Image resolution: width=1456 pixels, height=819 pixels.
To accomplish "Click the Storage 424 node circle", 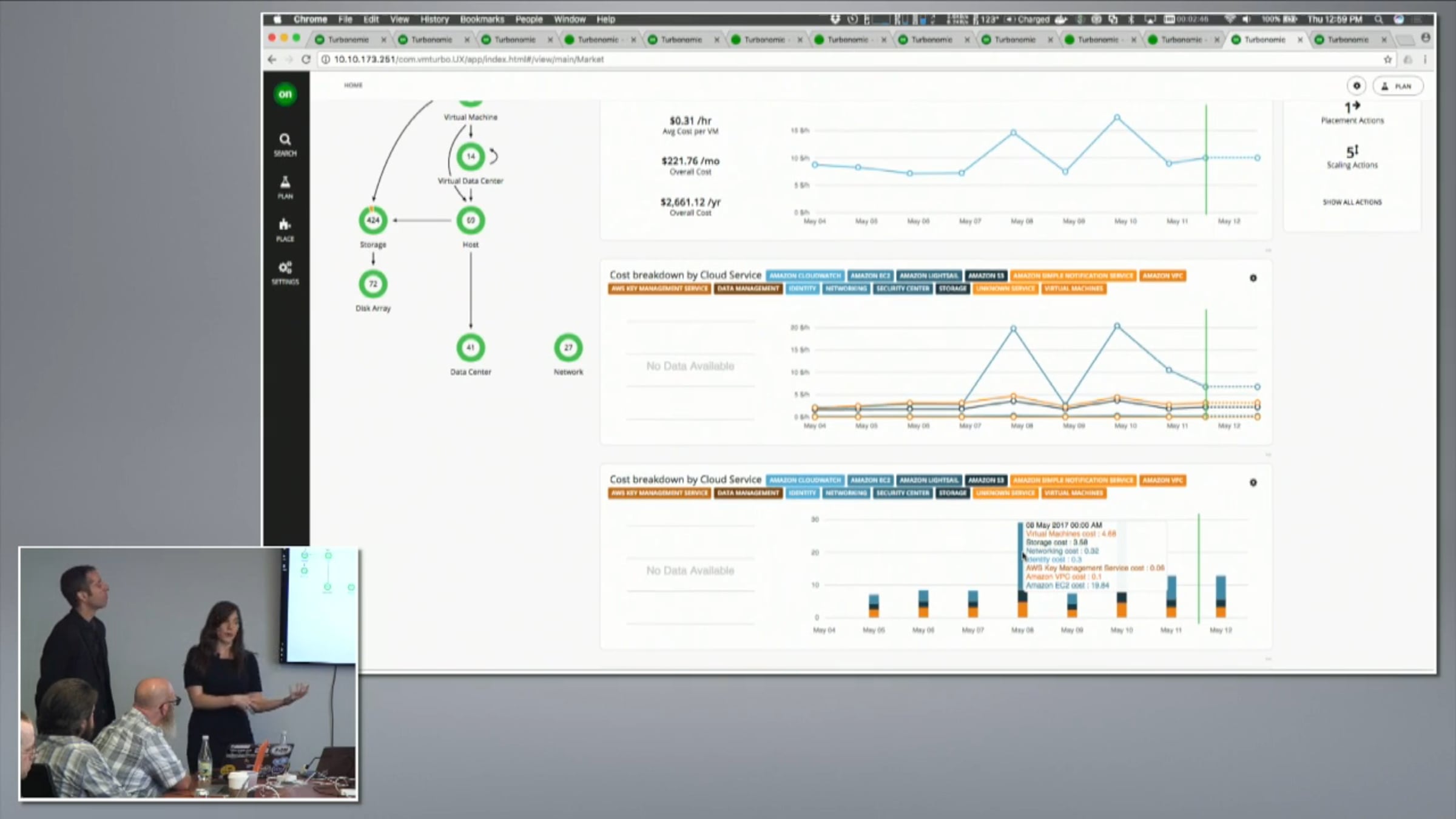I will (x=372, y=220).
